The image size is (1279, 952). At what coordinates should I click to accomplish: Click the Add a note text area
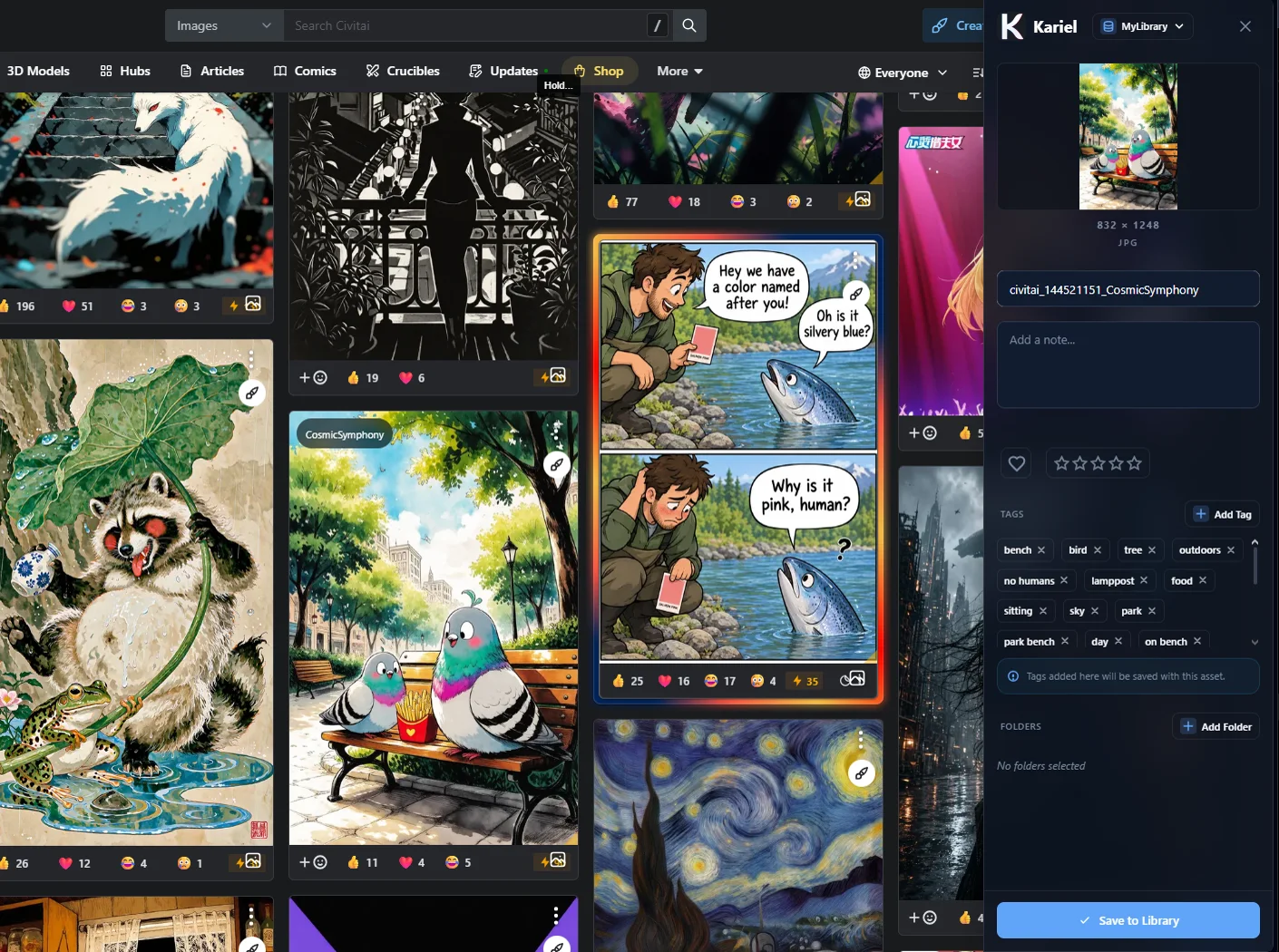pyautogui.click(x=1128, y=364)
